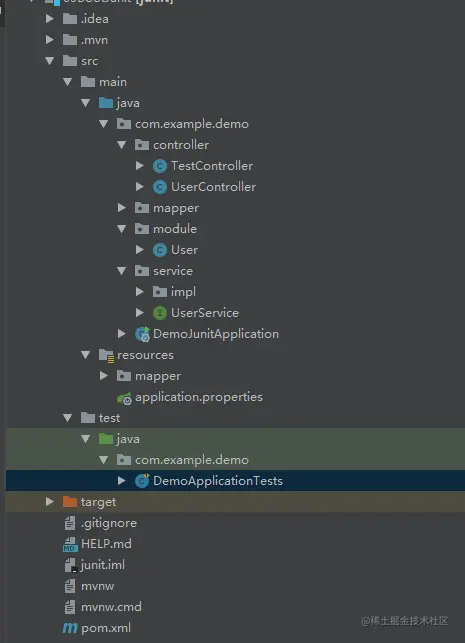Click the DemoJunitApplication Spring Boot icon

pos(142,334)
